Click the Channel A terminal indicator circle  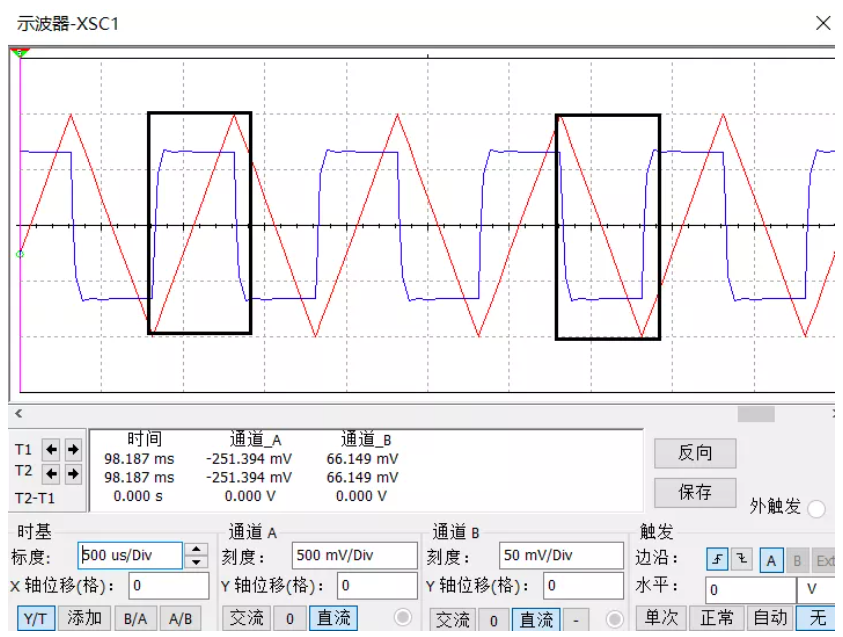coord(403,618)
